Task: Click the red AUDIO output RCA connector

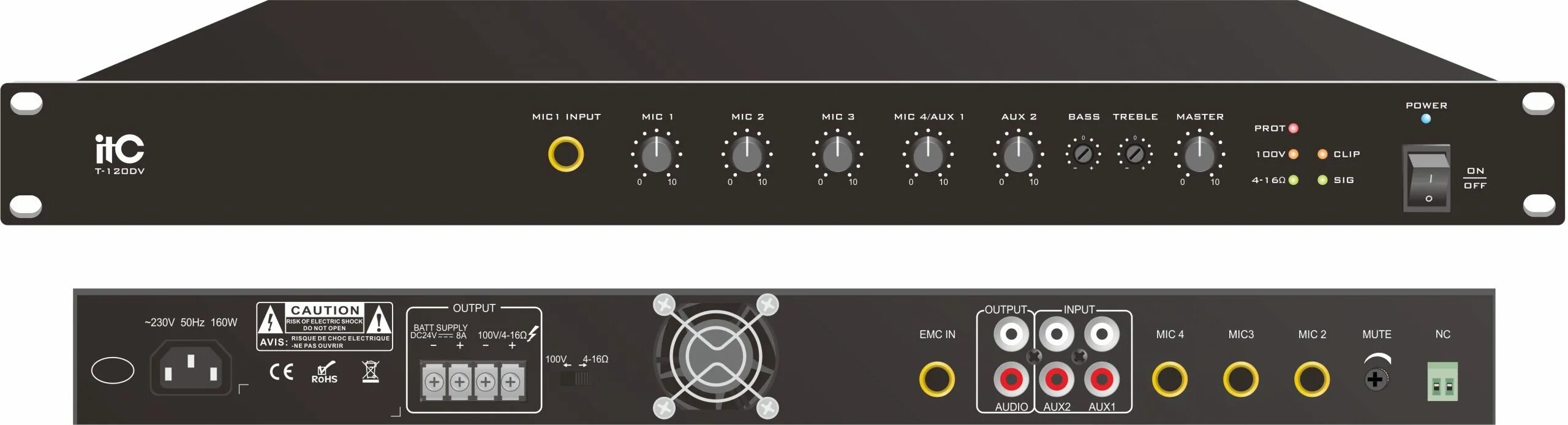Action: pyautogui.click(x=1011, y=379)
